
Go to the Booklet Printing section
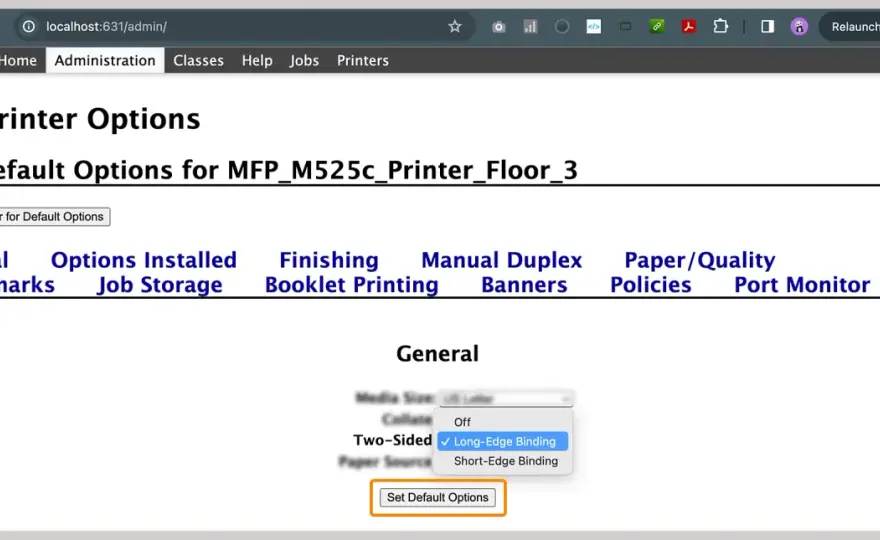(352, 285)
